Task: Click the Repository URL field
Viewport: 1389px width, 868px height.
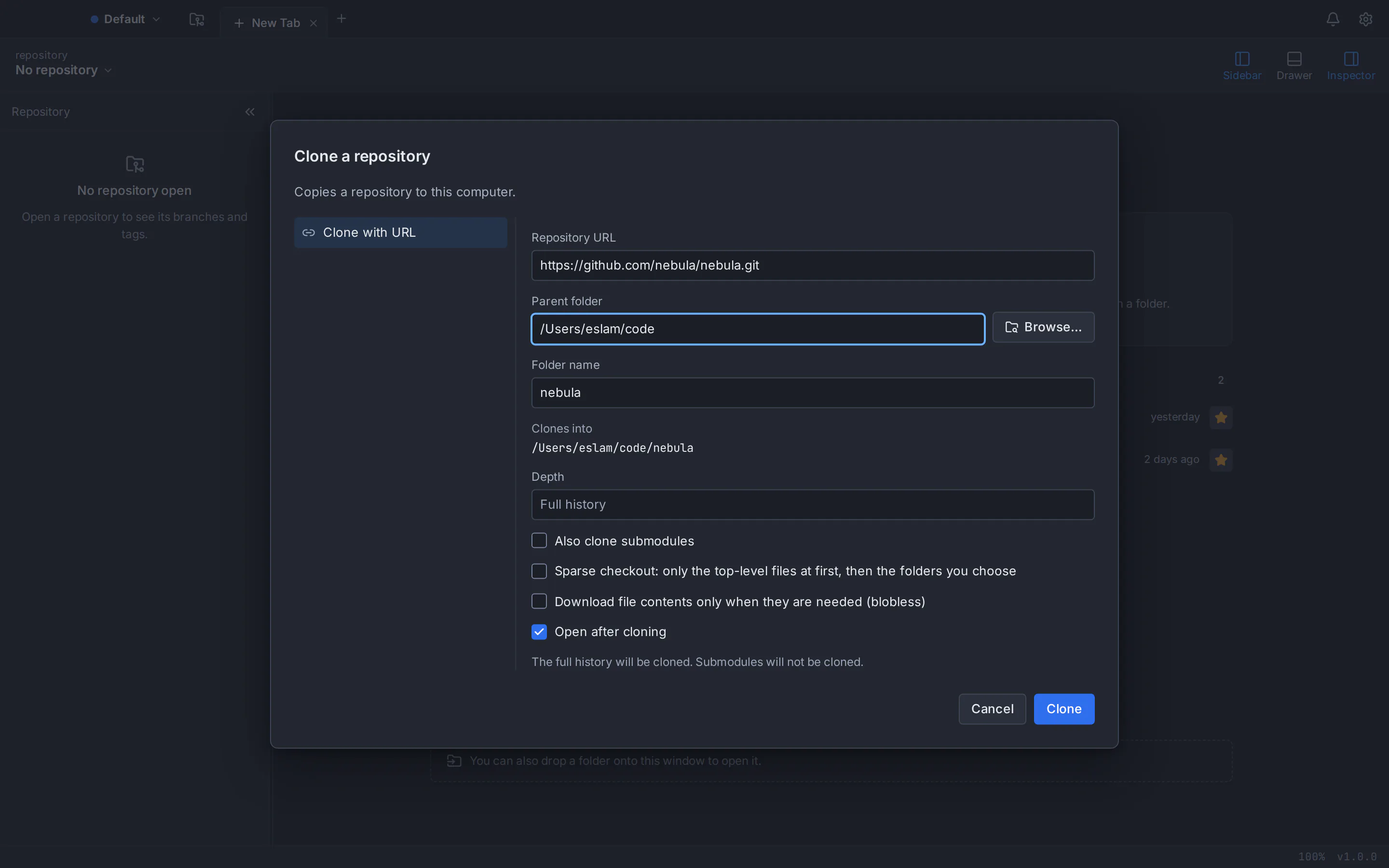Action: tap(813, 265)
